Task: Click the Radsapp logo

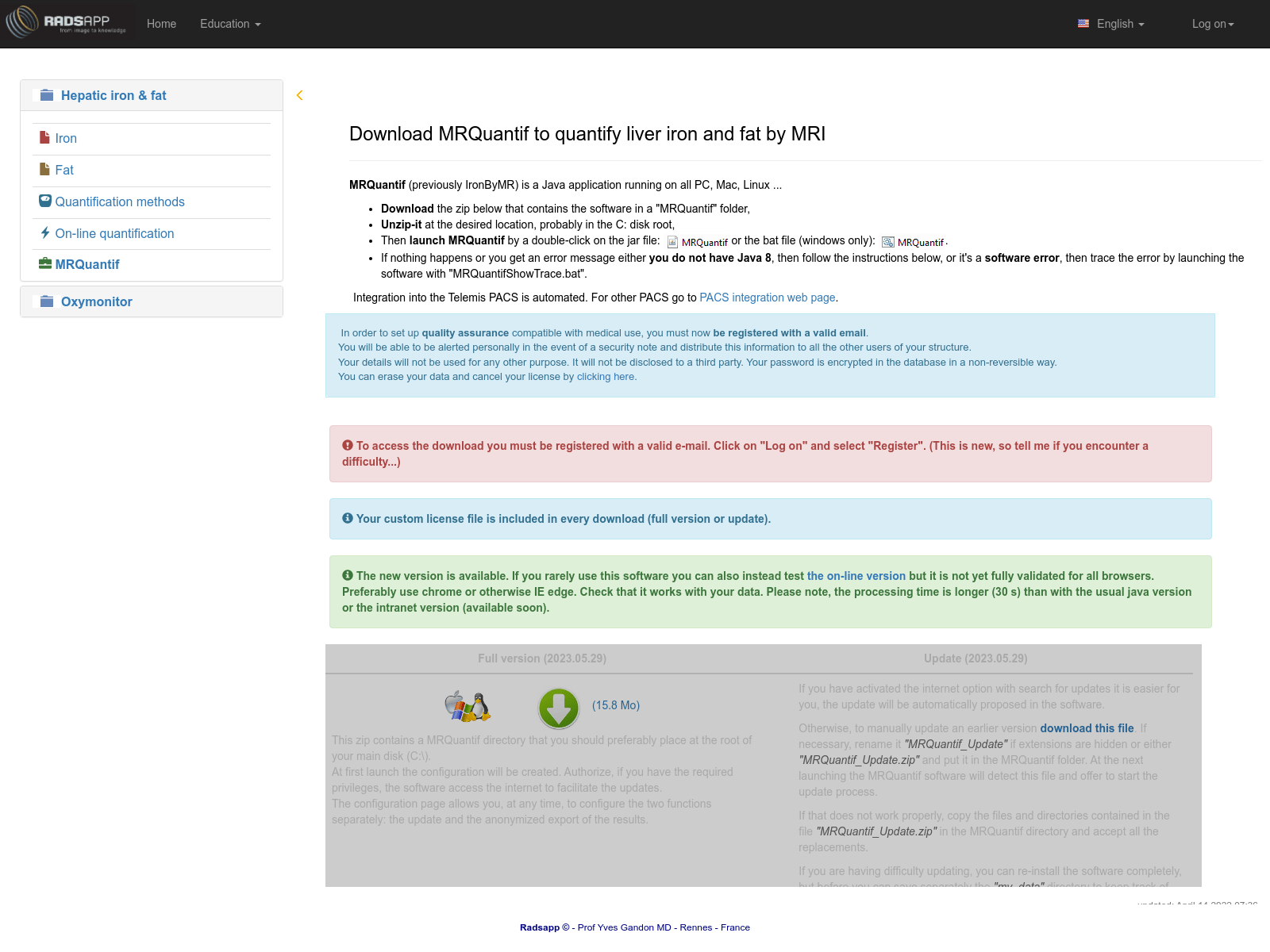Action: 67,22
